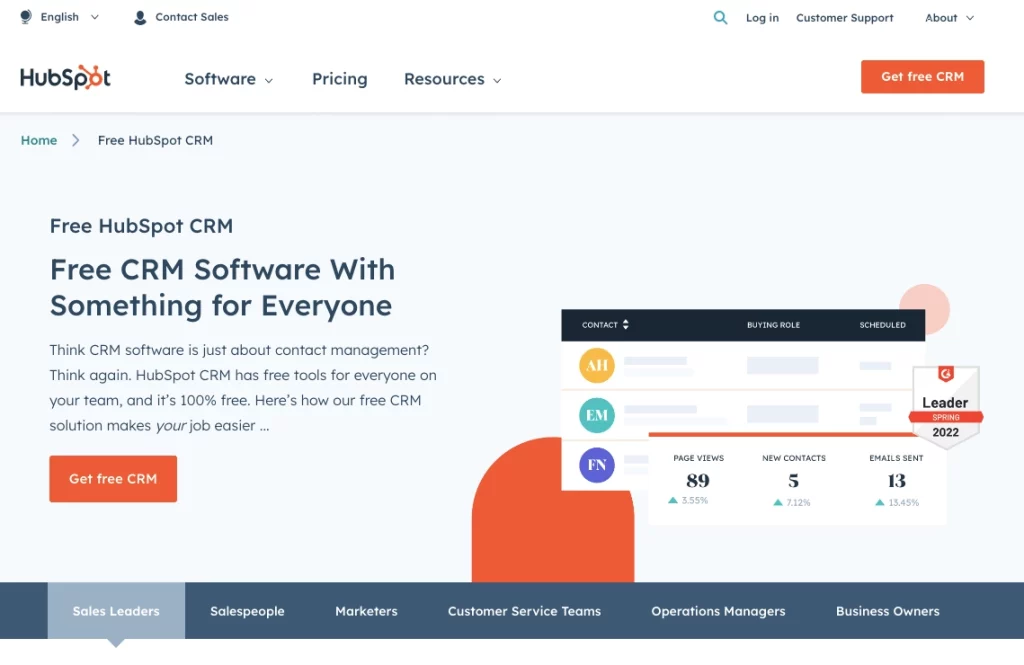This screenshot has height=665, width=1024.
Task: Expand the Resources menu
Action: (x=453, y=79)
